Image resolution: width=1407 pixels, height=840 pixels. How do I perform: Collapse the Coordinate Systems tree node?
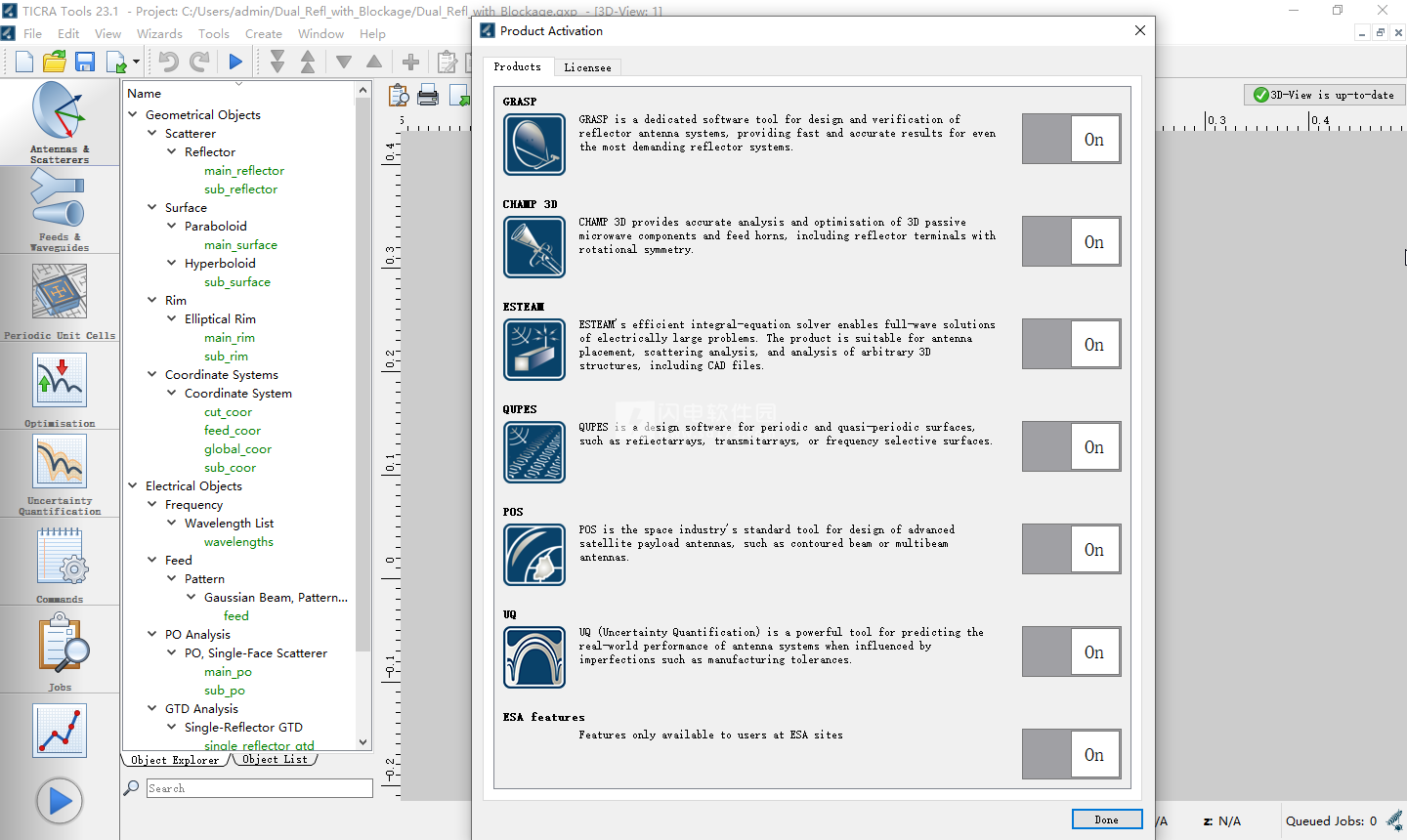[152, 374]
